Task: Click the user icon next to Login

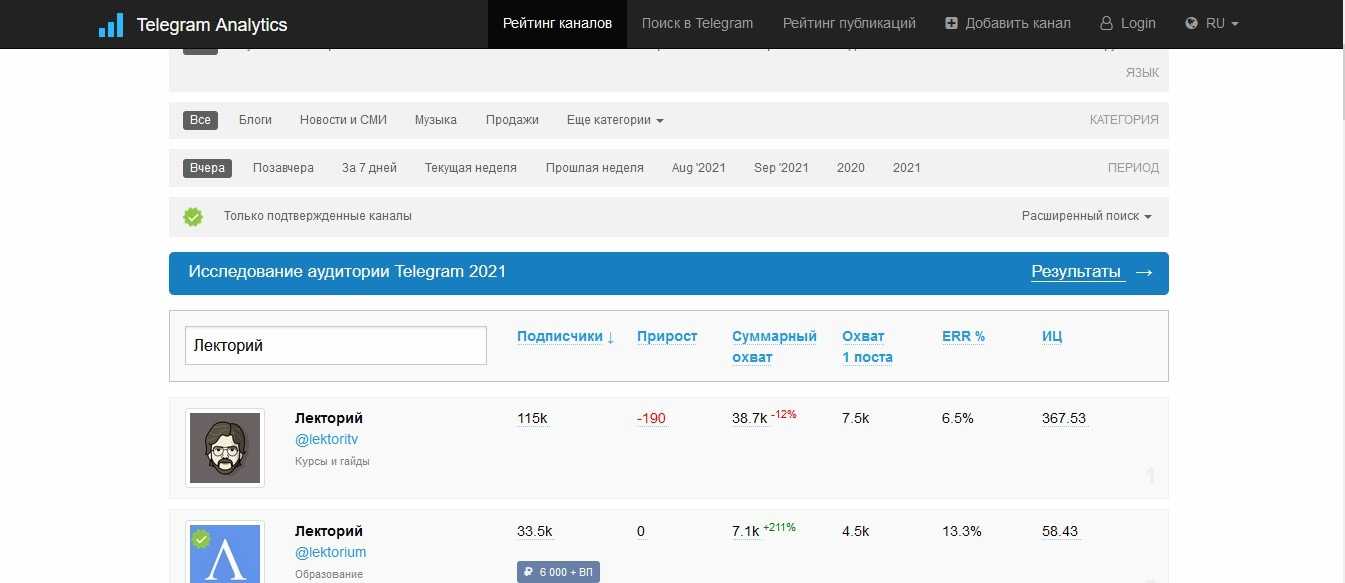Action: (x=1106, y=23)
